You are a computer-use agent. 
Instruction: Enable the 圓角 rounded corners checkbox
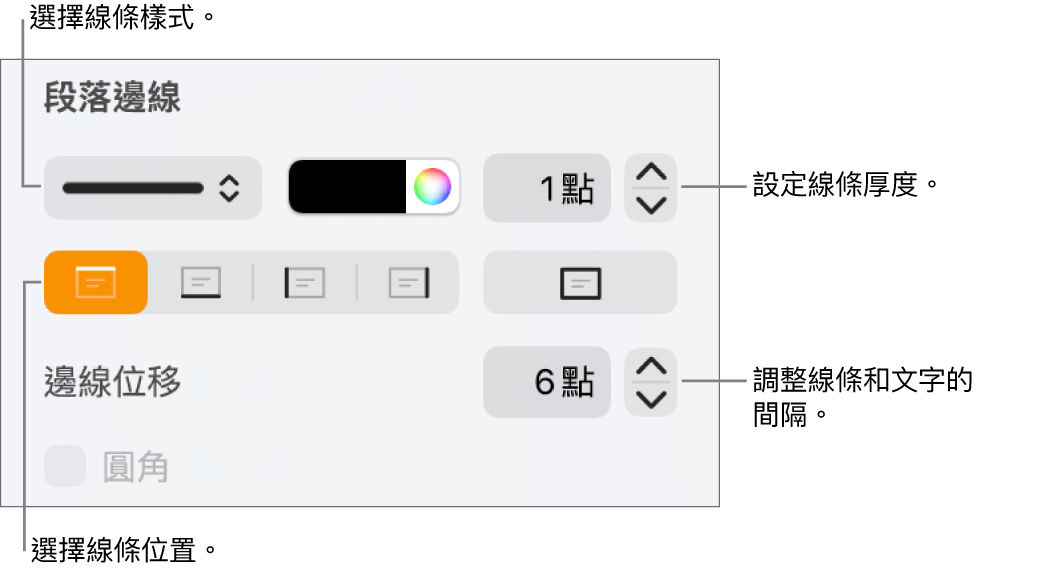pyautogui.click(x=65, y=466)
